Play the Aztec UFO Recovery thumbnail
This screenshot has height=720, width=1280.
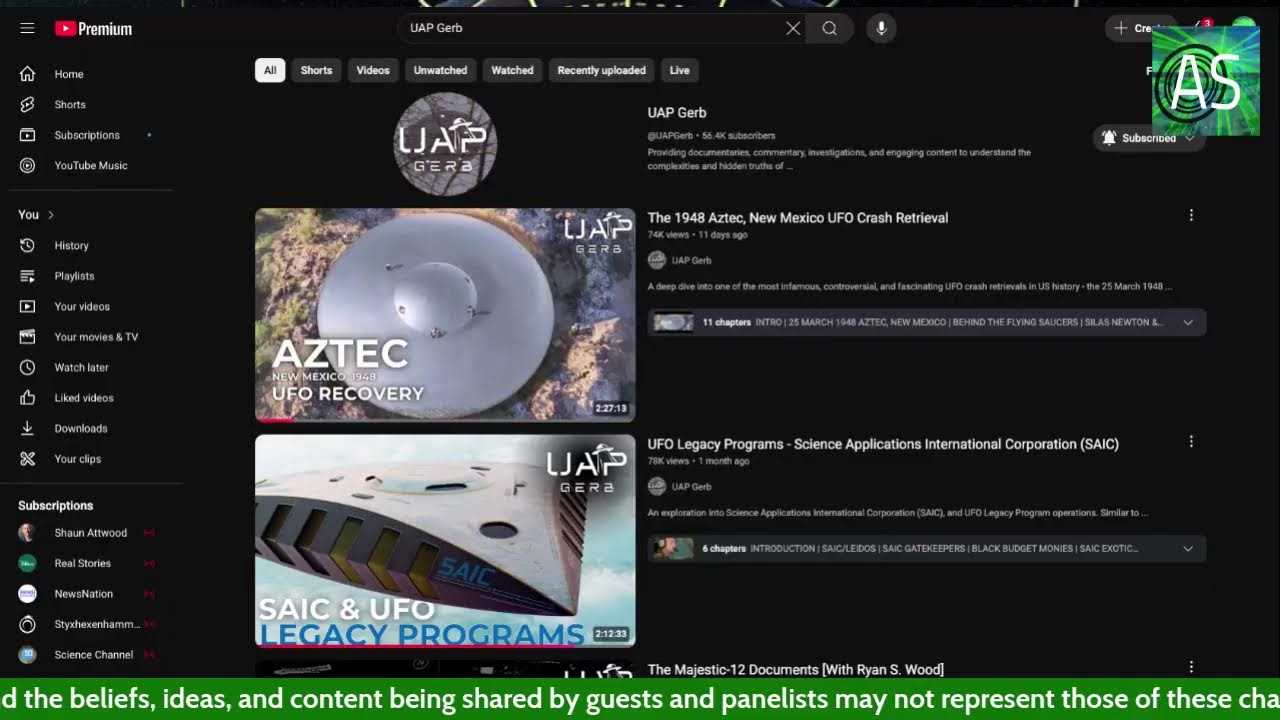pos(445,315)
